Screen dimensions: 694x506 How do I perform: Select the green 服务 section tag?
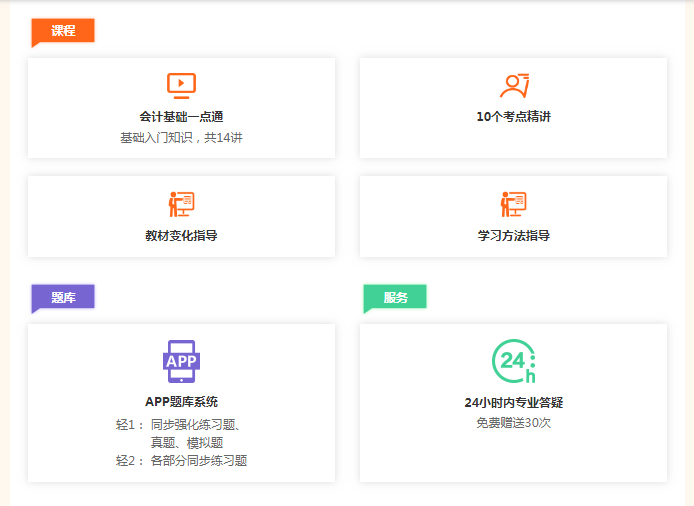(395, 297)
